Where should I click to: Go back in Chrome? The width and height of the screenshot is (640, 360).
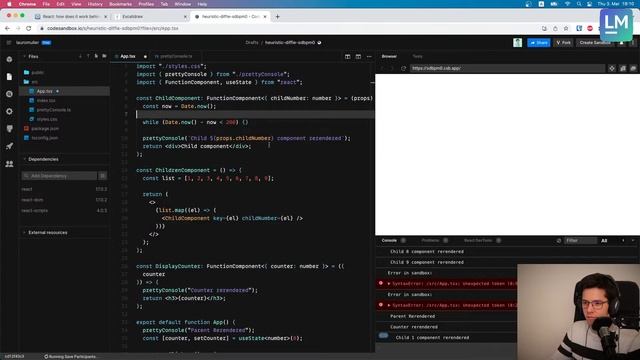7,28
